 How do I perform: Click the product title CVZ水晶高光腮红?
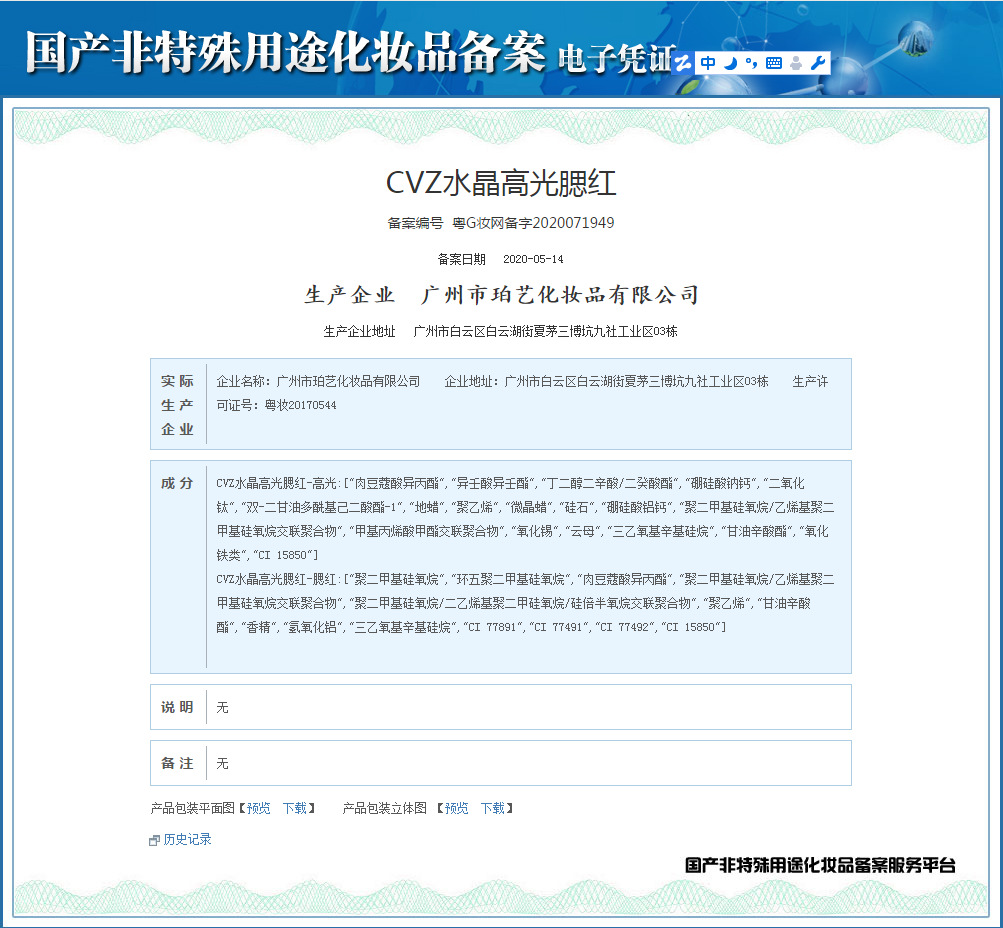501,183
